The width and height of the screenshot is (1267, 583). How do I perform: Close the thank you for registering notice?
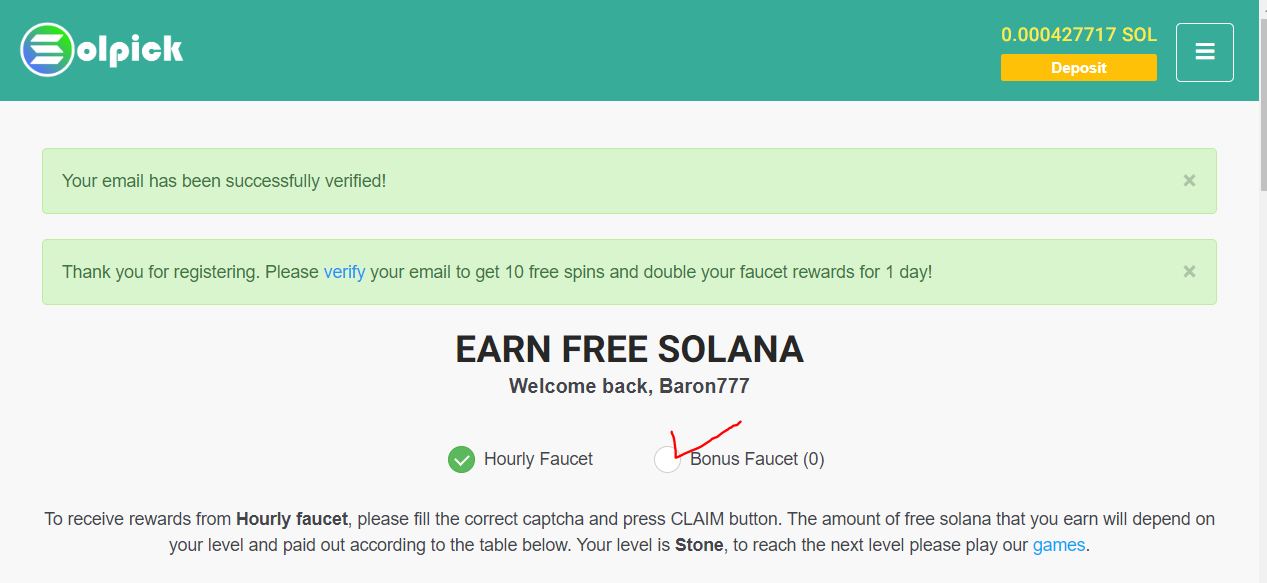1189,271
